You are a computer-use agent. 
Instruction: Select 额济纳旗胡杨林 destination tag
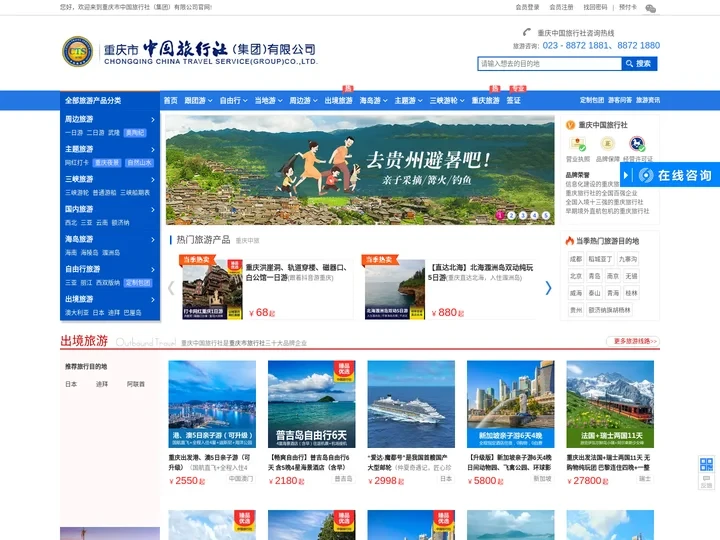[x=609, y=310]
